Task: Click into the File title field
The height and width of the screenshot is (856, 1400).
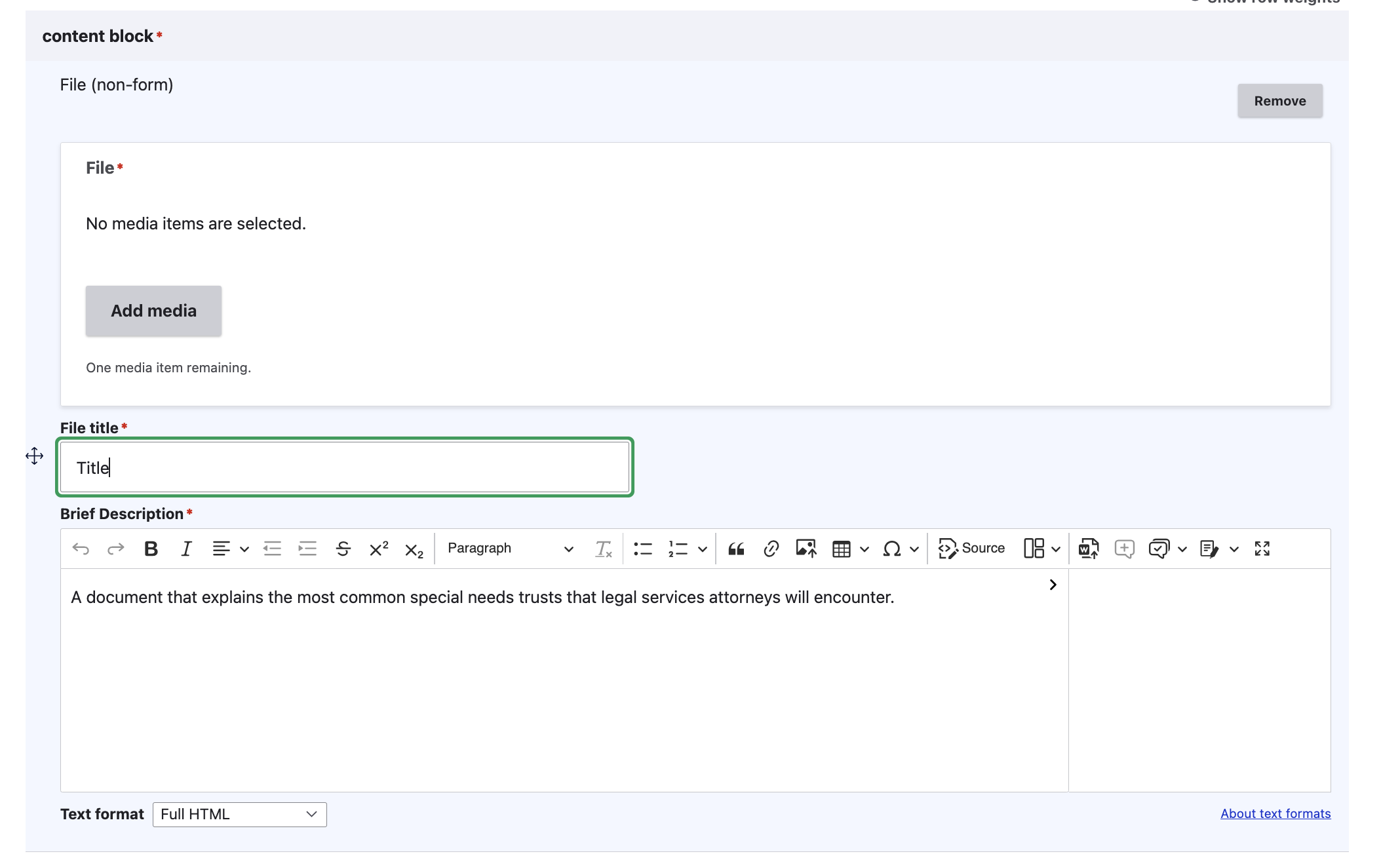Action: pyautogui.click(x=345, y=467)
